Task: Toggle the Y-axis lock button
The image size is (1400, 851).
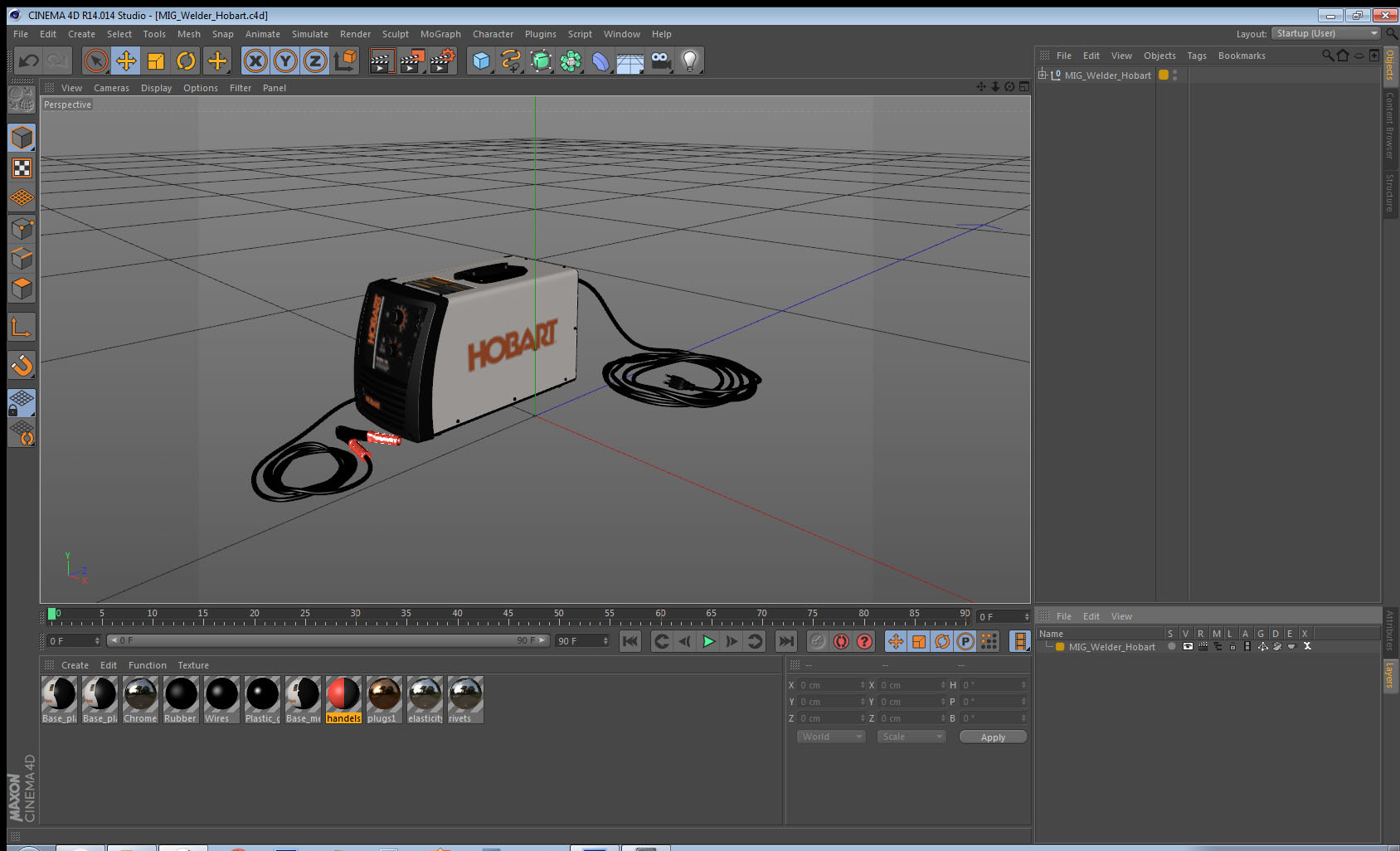Action: pos(285,61)
